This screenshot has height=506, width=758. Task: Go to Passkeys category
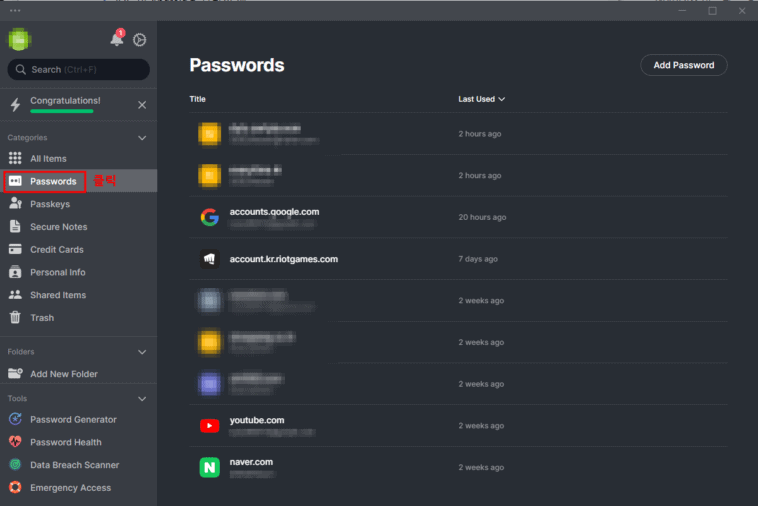tap(50, 204)
